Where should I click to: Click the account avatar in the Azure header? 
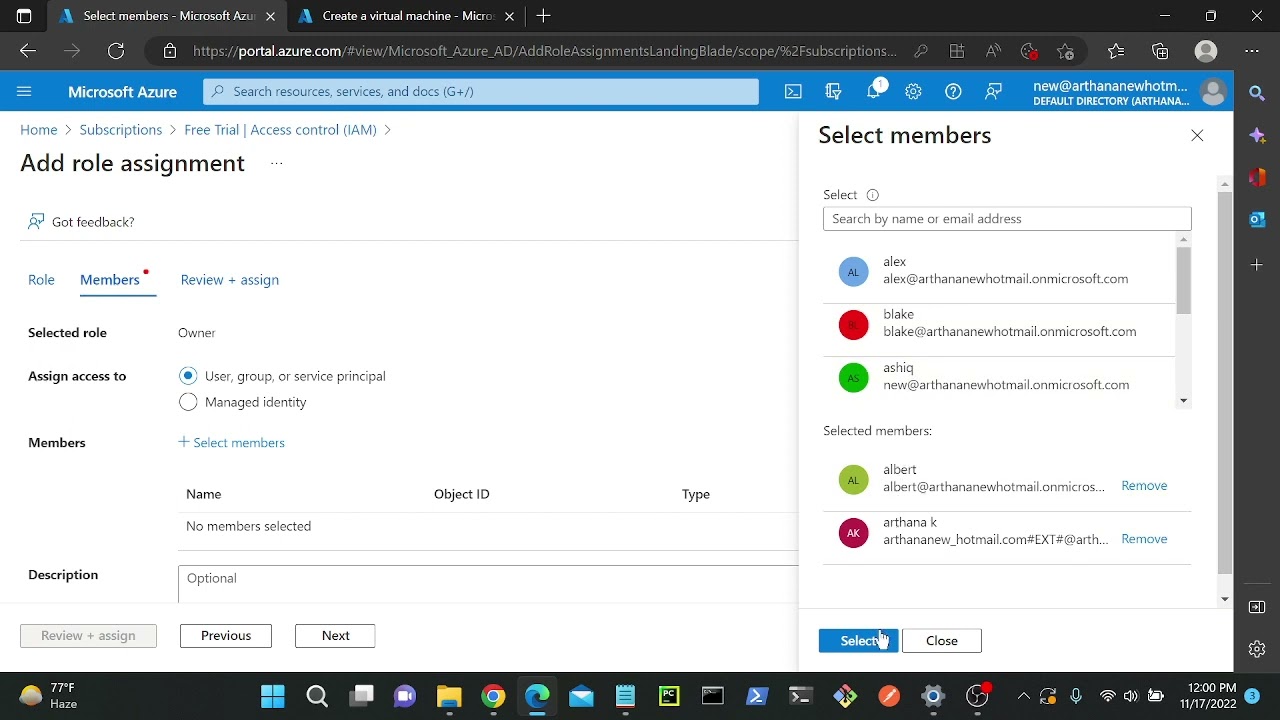(x=1213, y=92)
